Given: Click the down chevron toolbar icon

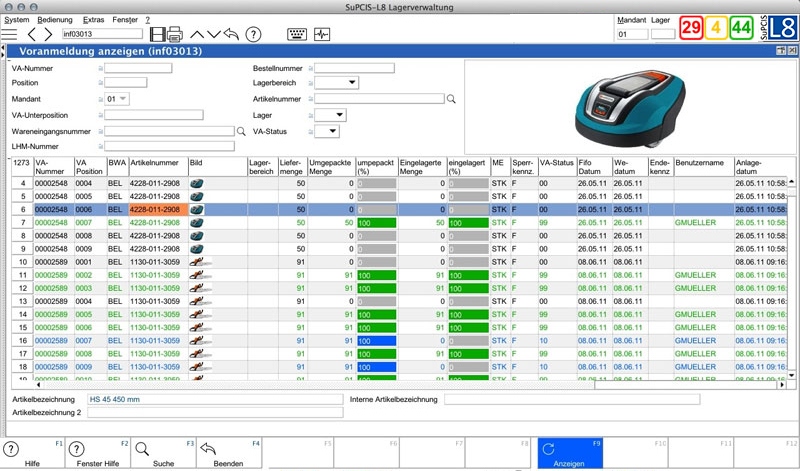Looking at the screenshot, I should [x=214, y=35].
